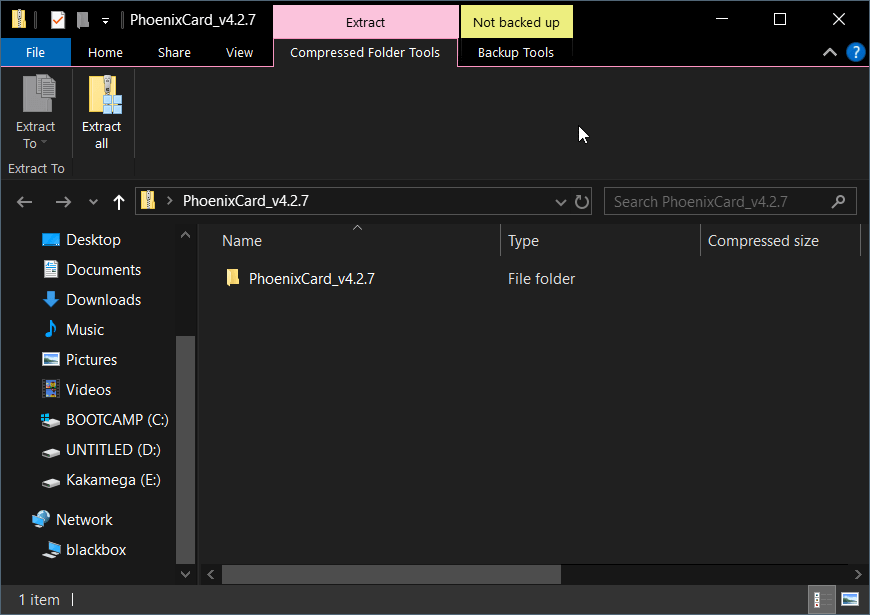Open the BOOTCAMP (C:) drive
The height and width of the screenshot is (615, 870).
pyautogui.click(x=117, y=420)
